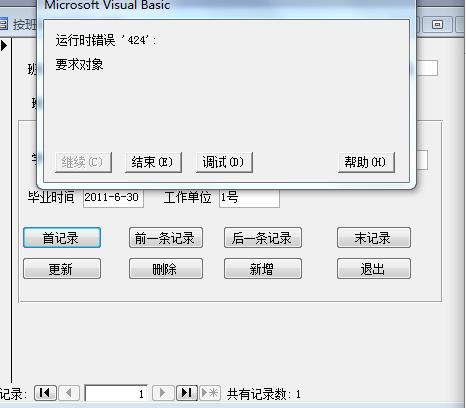Click previous record arrow in navigator
466x408 pixels.
click(x=69, y=393)
